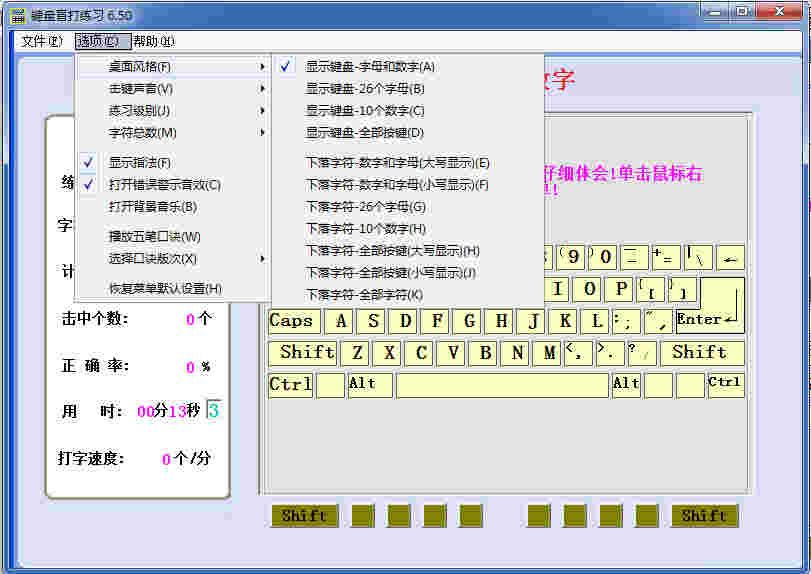Click the olive right Shift finger indicator
This screenshot has height=574, width=811.
point(704,516)
